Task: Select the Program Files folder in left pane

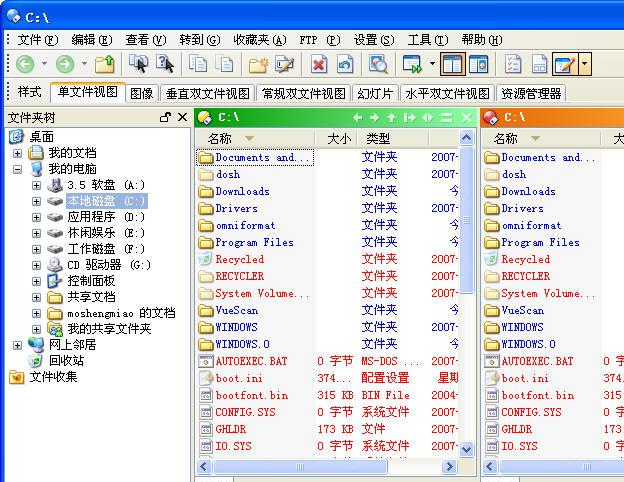Action: [254, 242]
